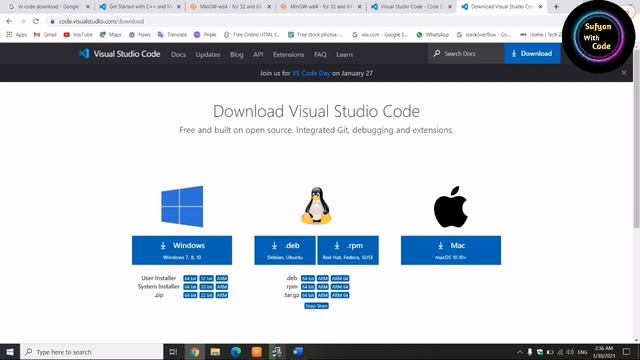Download small .deb 64 bit package

click(x=308, y=278)
